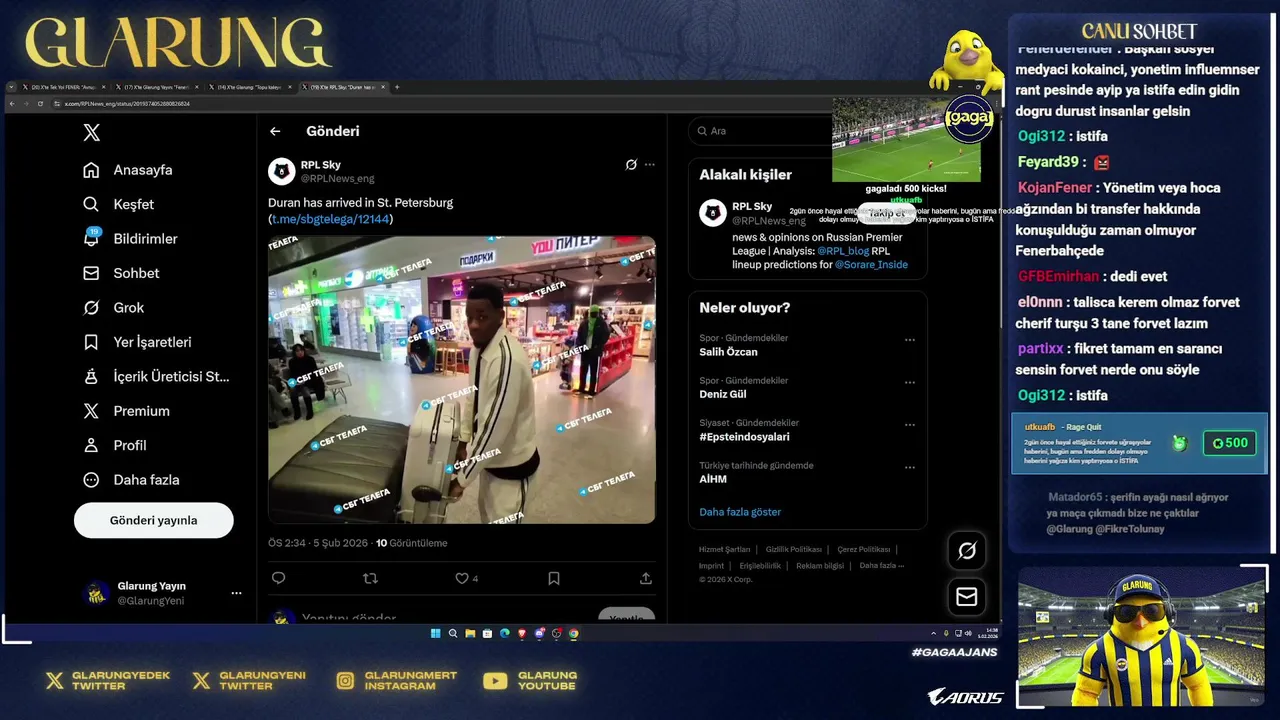Like the post with the heart icon

[461, 578]
